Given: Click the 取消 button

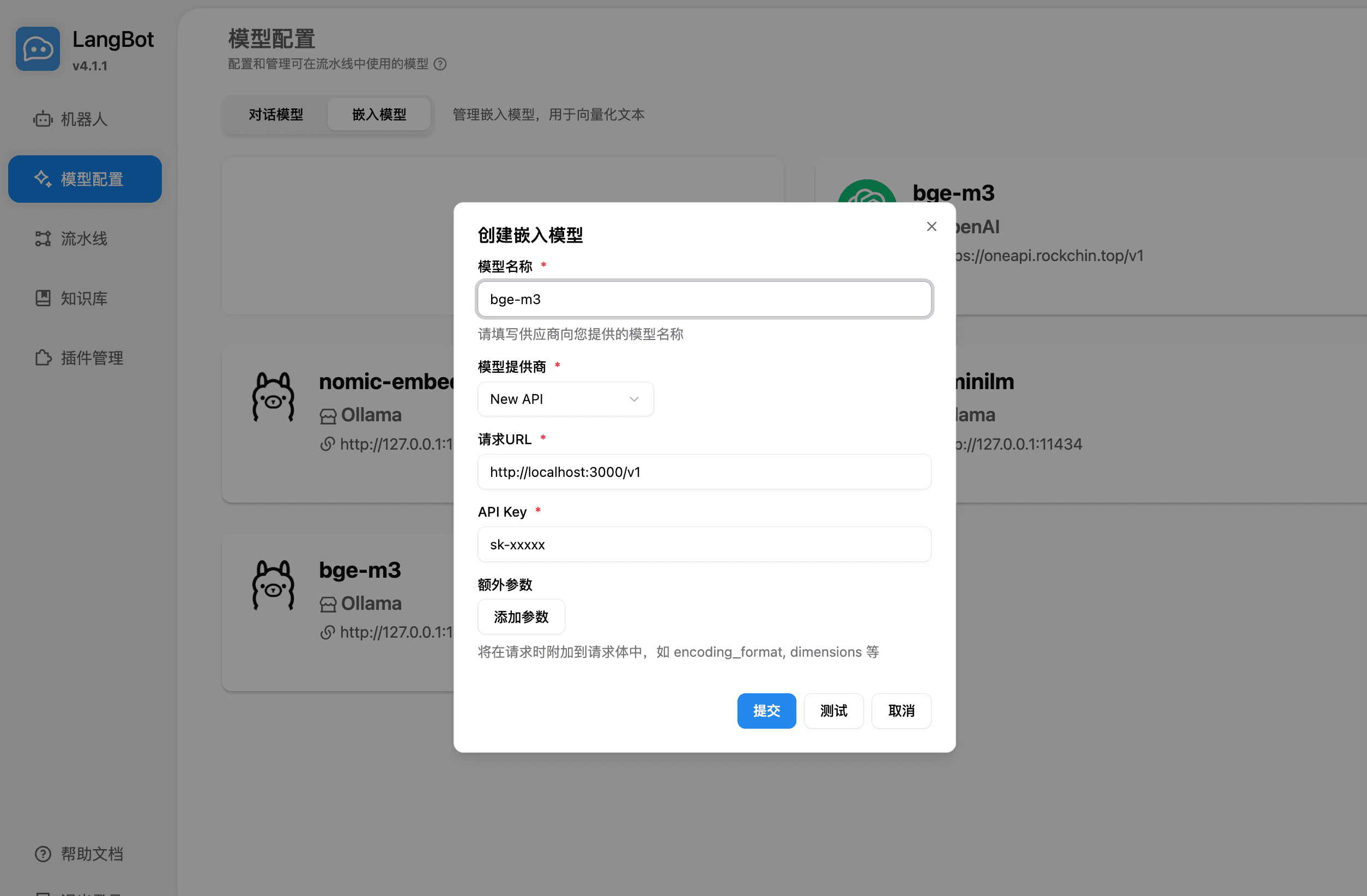Looking at the screenshot, I should (901, 711).
